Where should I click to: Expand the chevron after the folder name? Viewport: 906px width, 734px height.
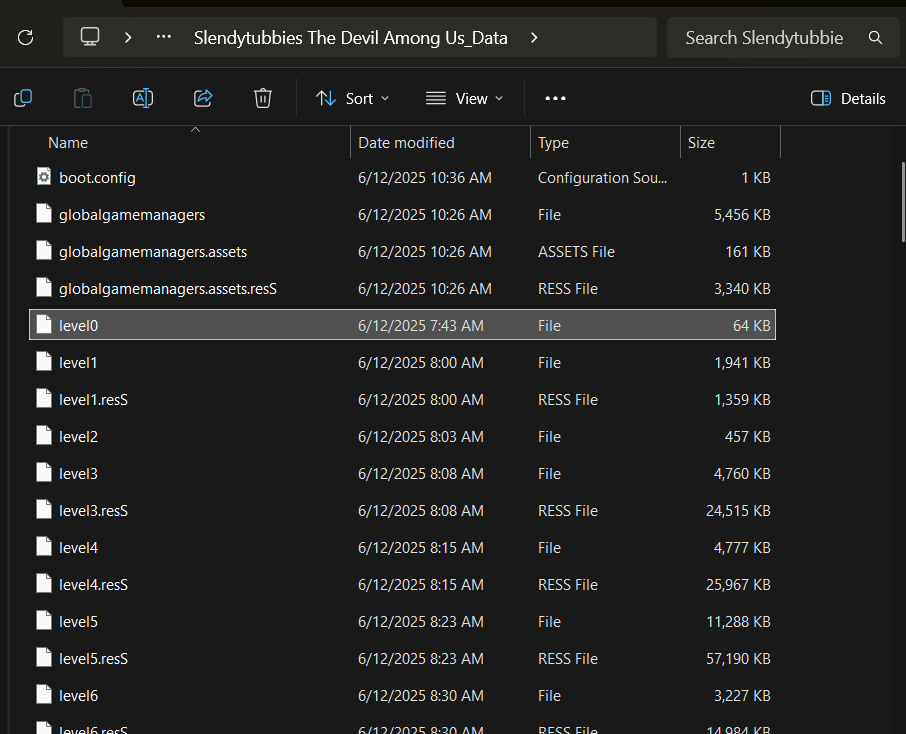coord(534,38)
